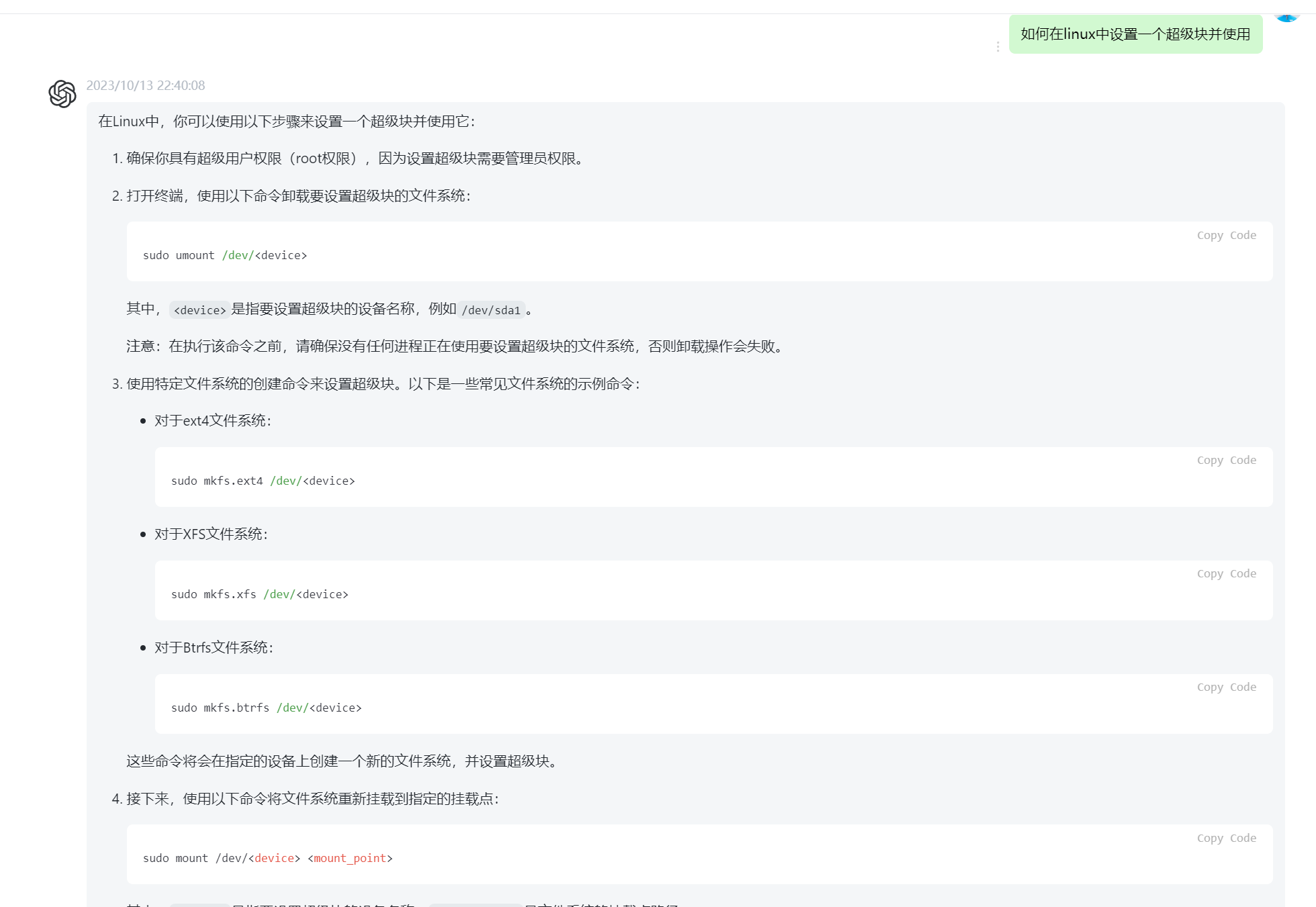Click the green user message bubble
Screen dimensions: 1316x907
[x=1135, y=34]
